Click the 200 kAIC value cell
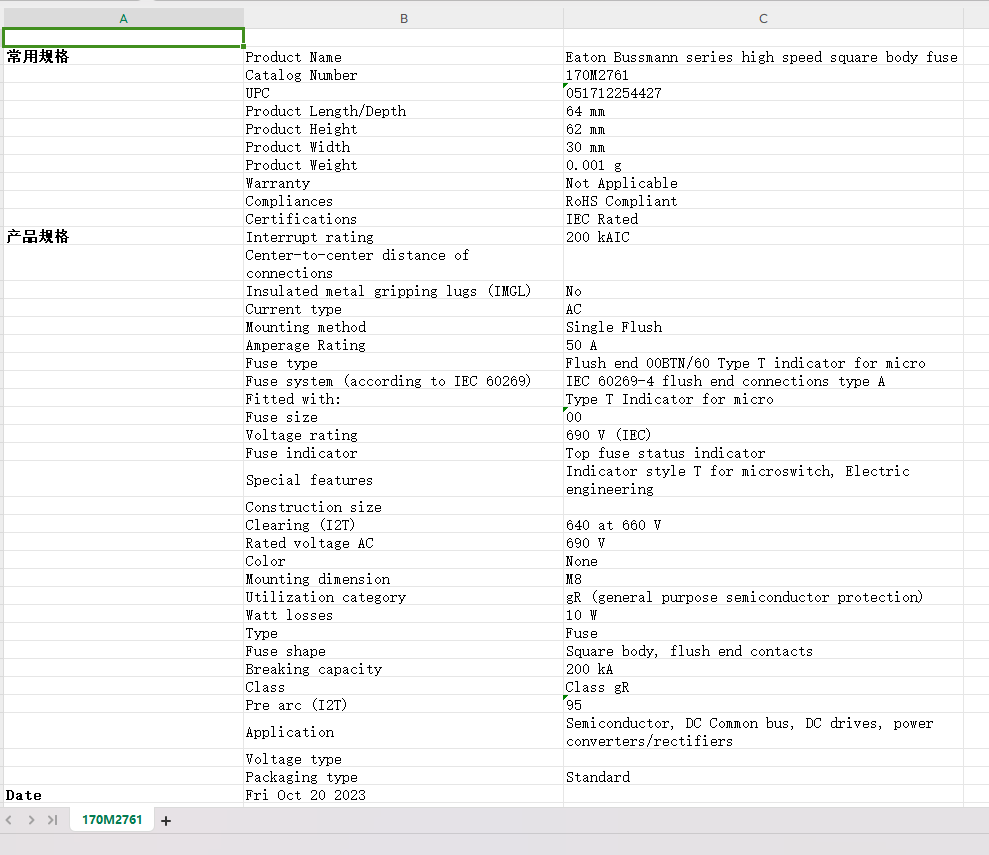 (763, 237)
